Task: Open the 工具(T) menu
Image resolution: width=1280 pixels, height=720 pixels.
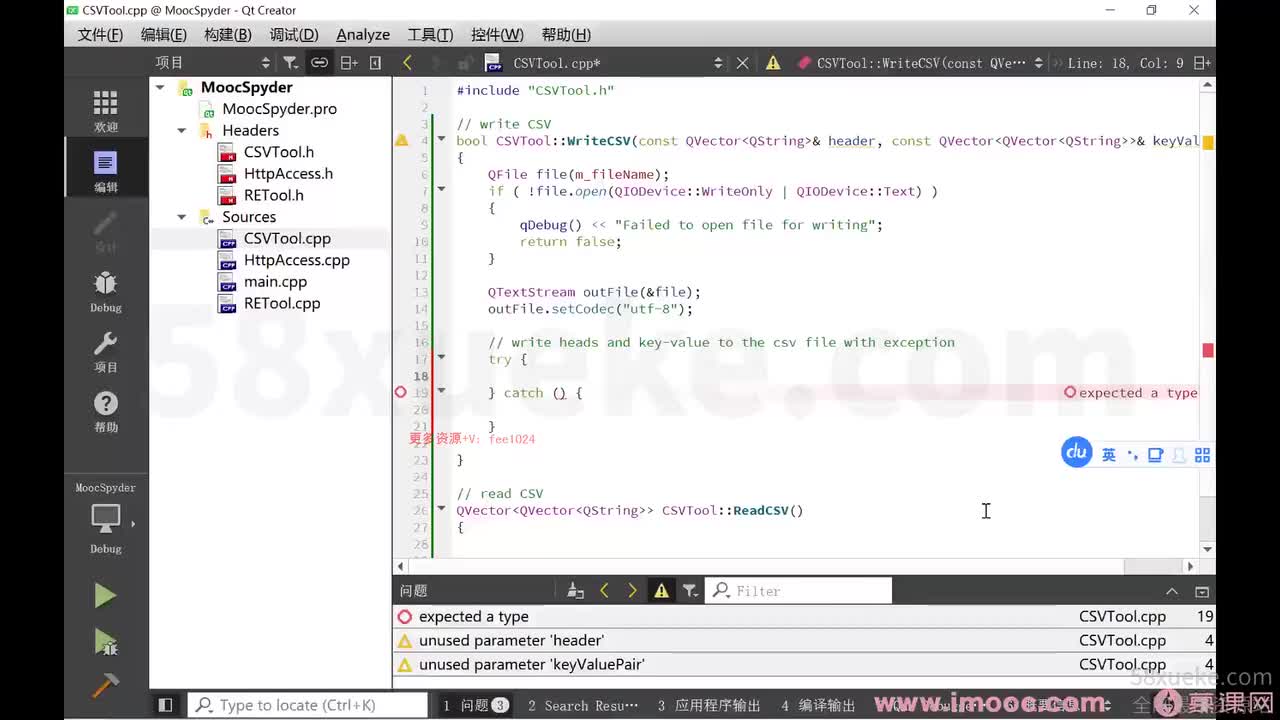Action: click(x=430, y=34)
